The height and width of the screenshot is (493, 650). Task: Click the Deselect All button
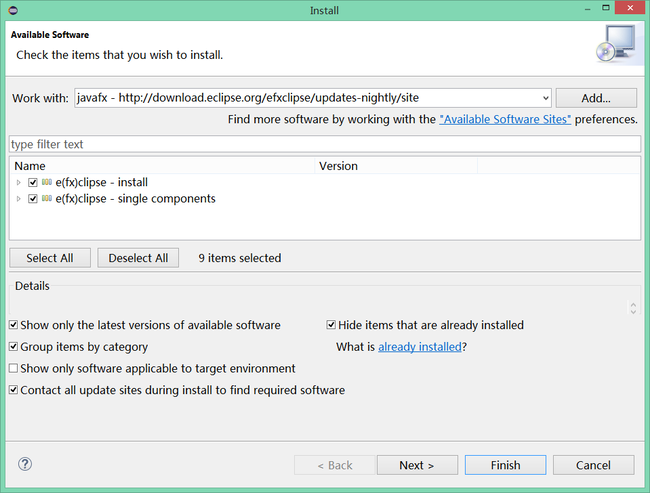138,258
